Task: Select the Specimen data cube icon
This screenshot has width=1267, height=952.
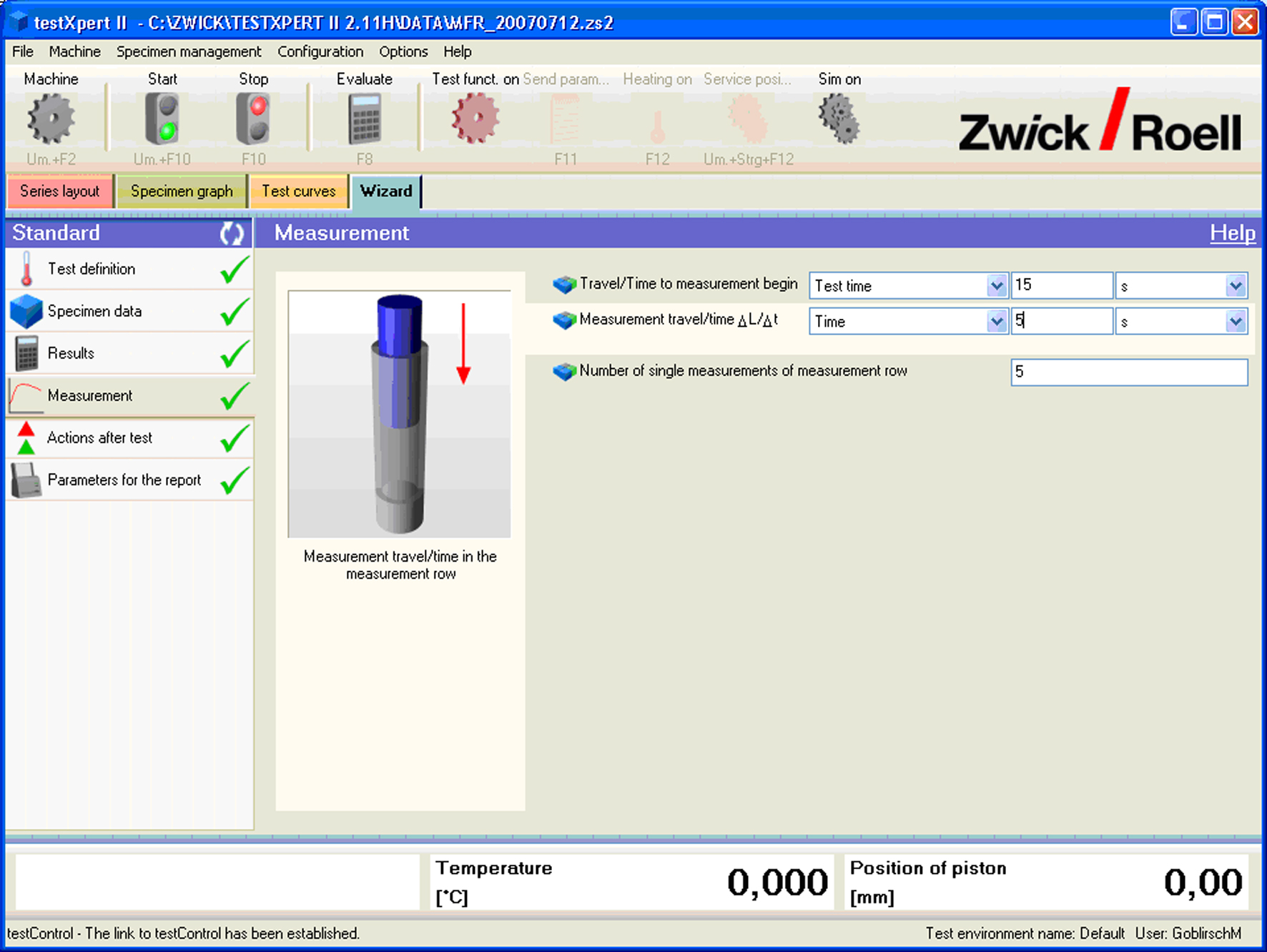Action: point(26,312)
